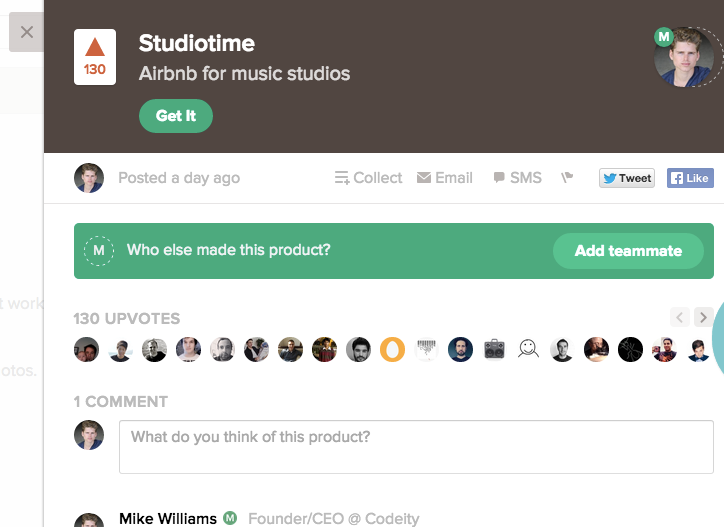This screenshot has width=724, height=527.
Task: Tweet about Studiotime
Action: pos(627,178)
